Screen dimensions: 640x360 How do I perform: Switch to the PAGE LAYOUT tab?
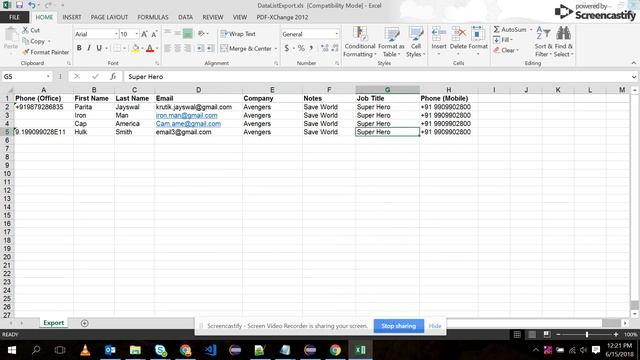[x=109, y=17]
